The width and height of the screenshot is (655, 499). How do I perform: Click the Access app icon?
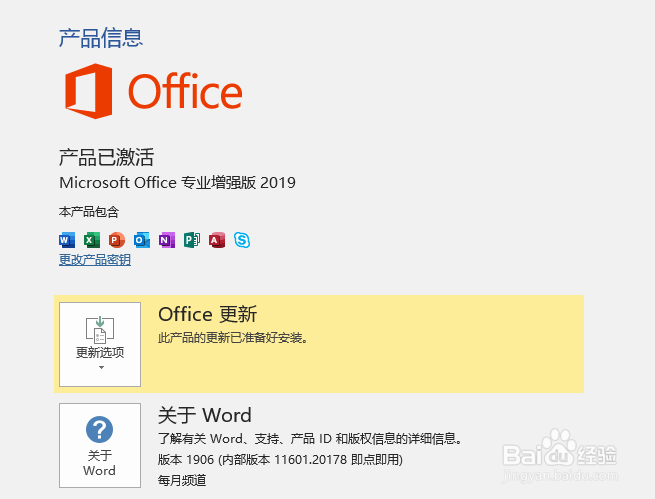point(217,240)
